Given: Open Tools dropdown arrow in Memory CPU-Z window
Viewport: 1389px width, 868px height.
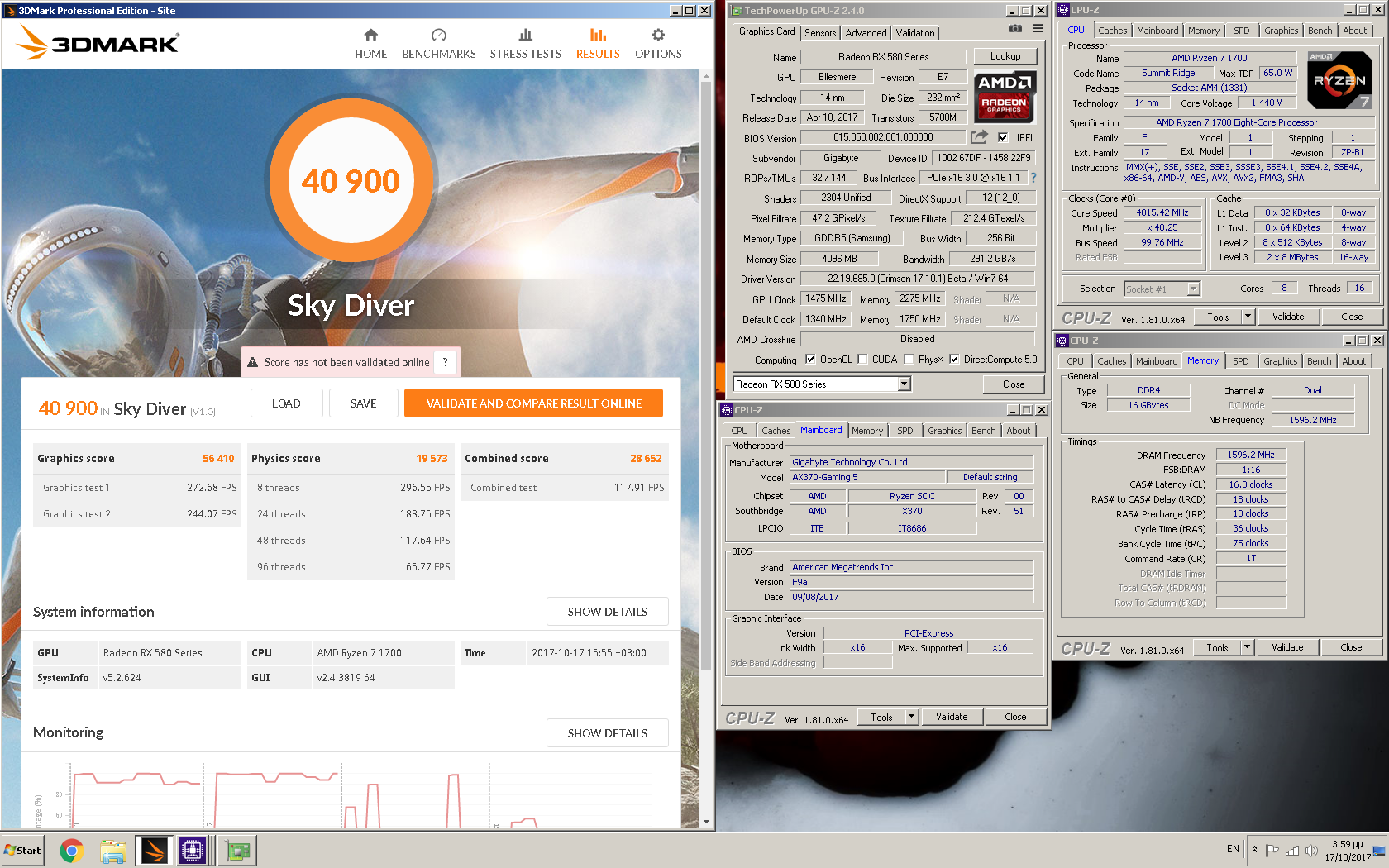Looking at the screenshot, I should (x=1247, y=646).
